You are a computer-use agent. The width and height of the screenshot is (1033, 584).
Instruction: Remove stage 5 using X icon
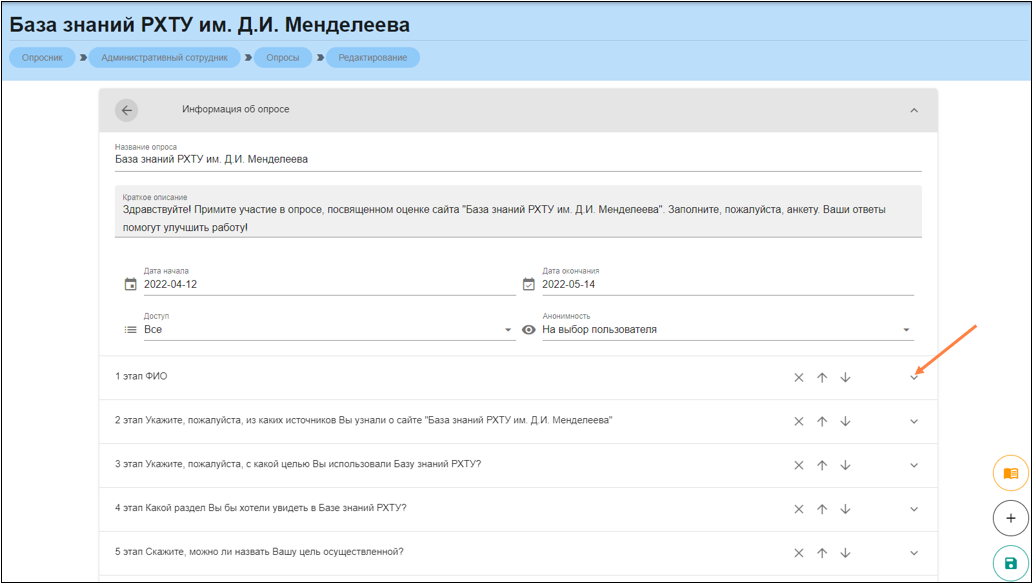click(799, 553)
